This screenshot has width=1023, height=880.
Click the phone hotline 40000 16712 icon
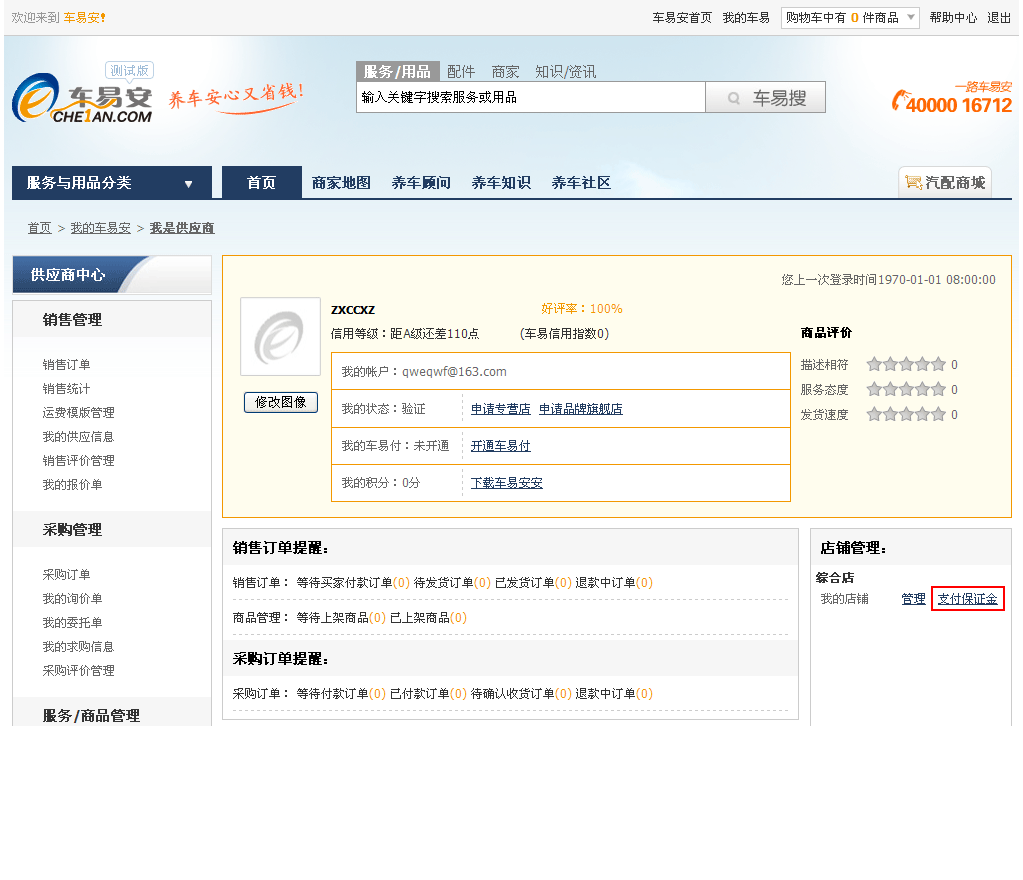pos(900,100)
